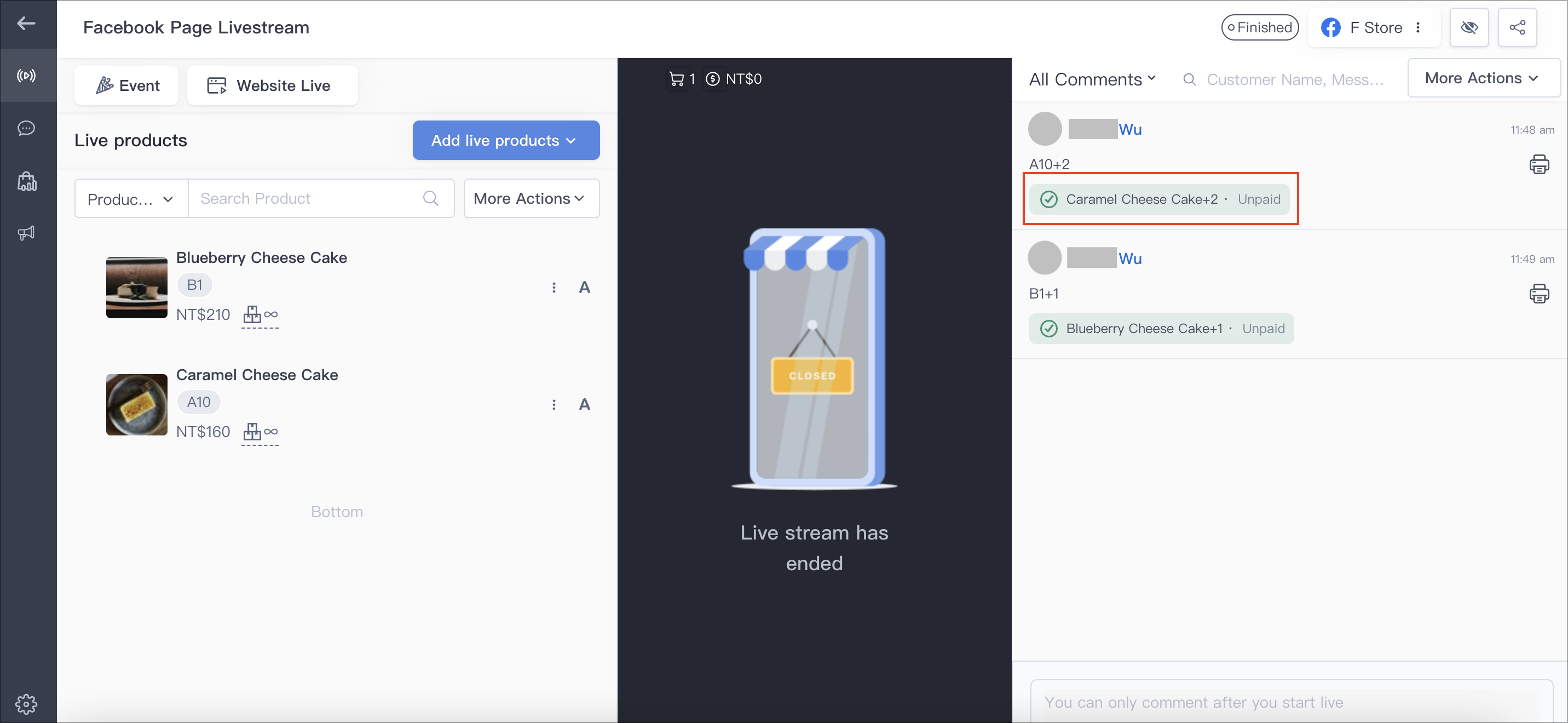Toggle the hide-eye visibility button

click(1469, 27)
